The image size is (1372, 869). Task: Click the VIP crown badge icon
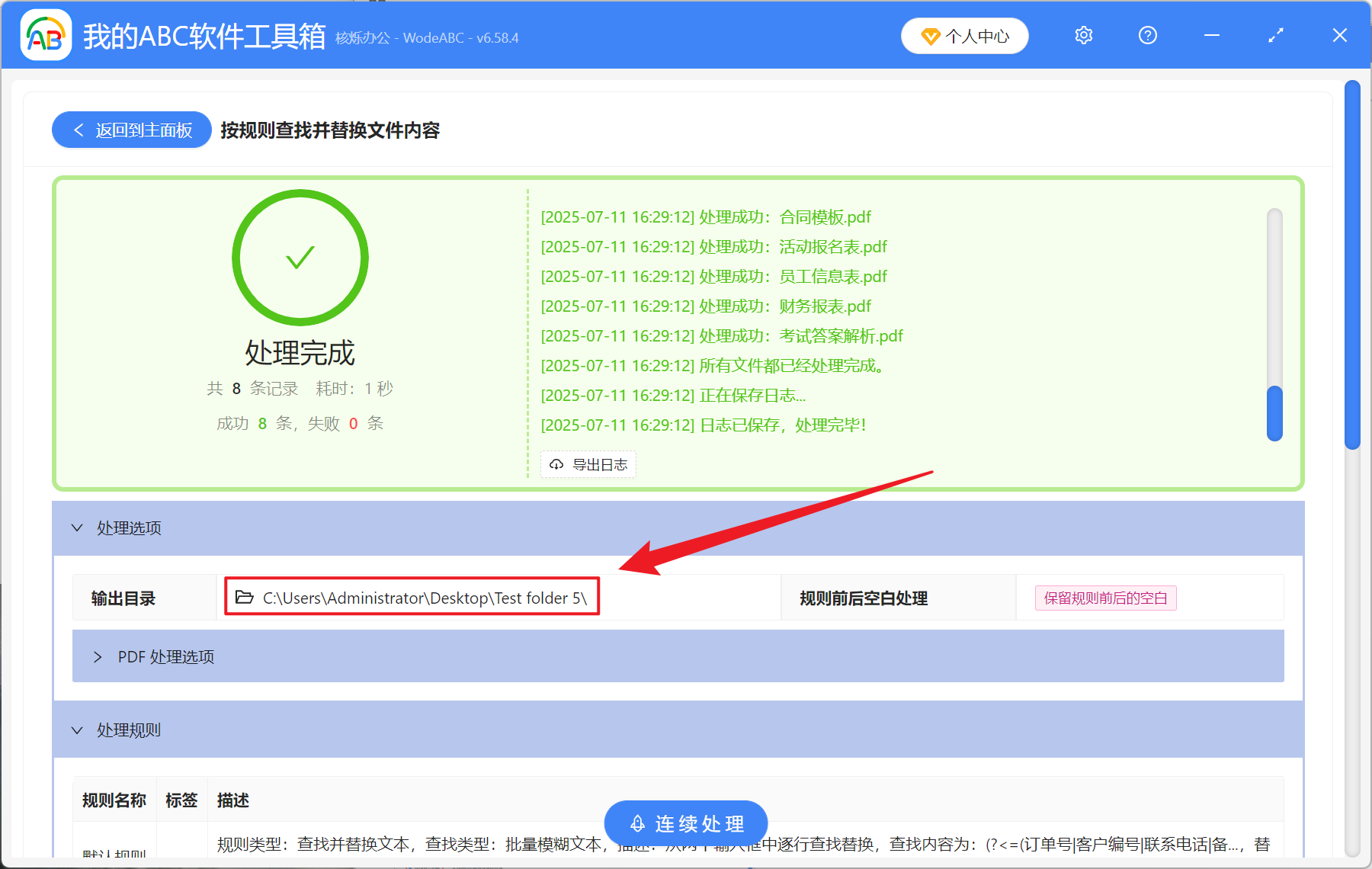930,36
